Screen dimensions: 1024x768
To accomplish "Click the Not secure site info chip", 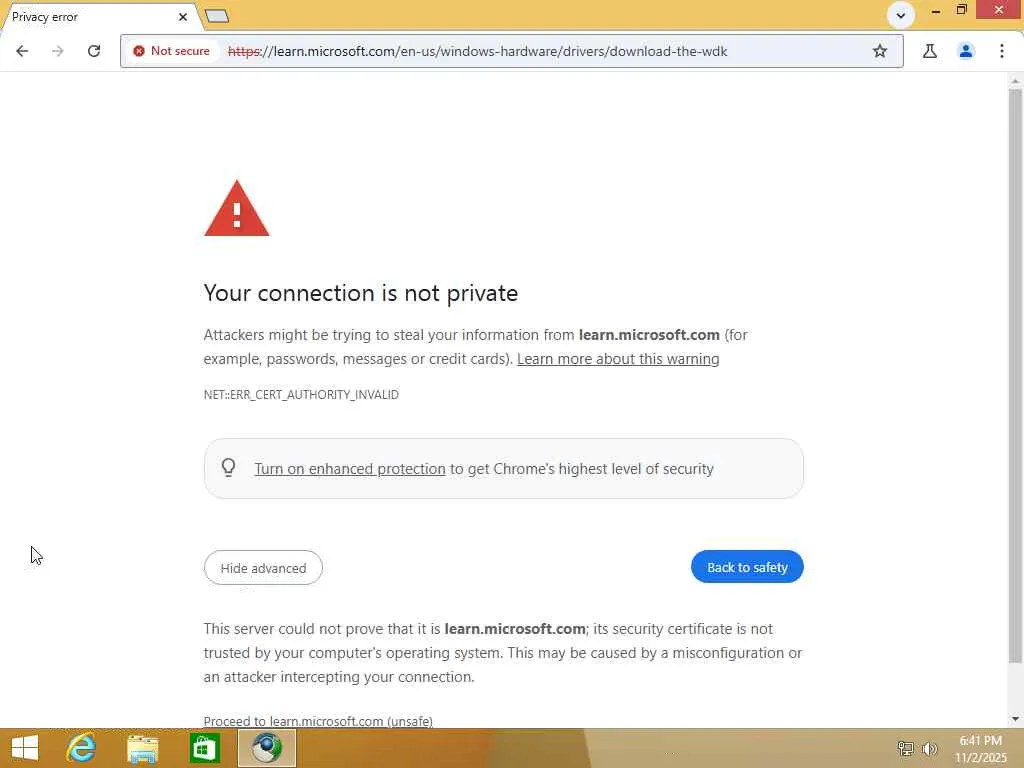I will point(172,51).
